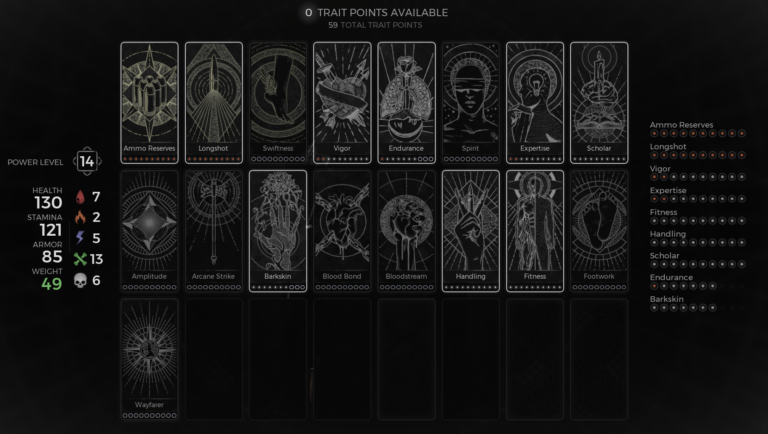This screenshot has height=434, width=768.
Task: Pick the Fitness trait card
Action: [x=535, y=231]
